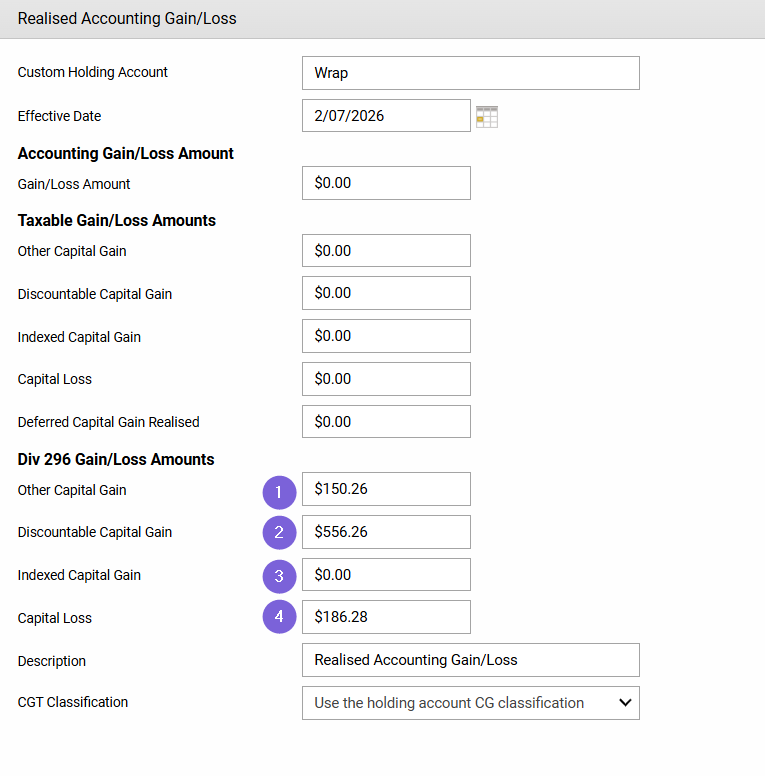
Task: Click the Effective Date label
Action: pos(59,116)
